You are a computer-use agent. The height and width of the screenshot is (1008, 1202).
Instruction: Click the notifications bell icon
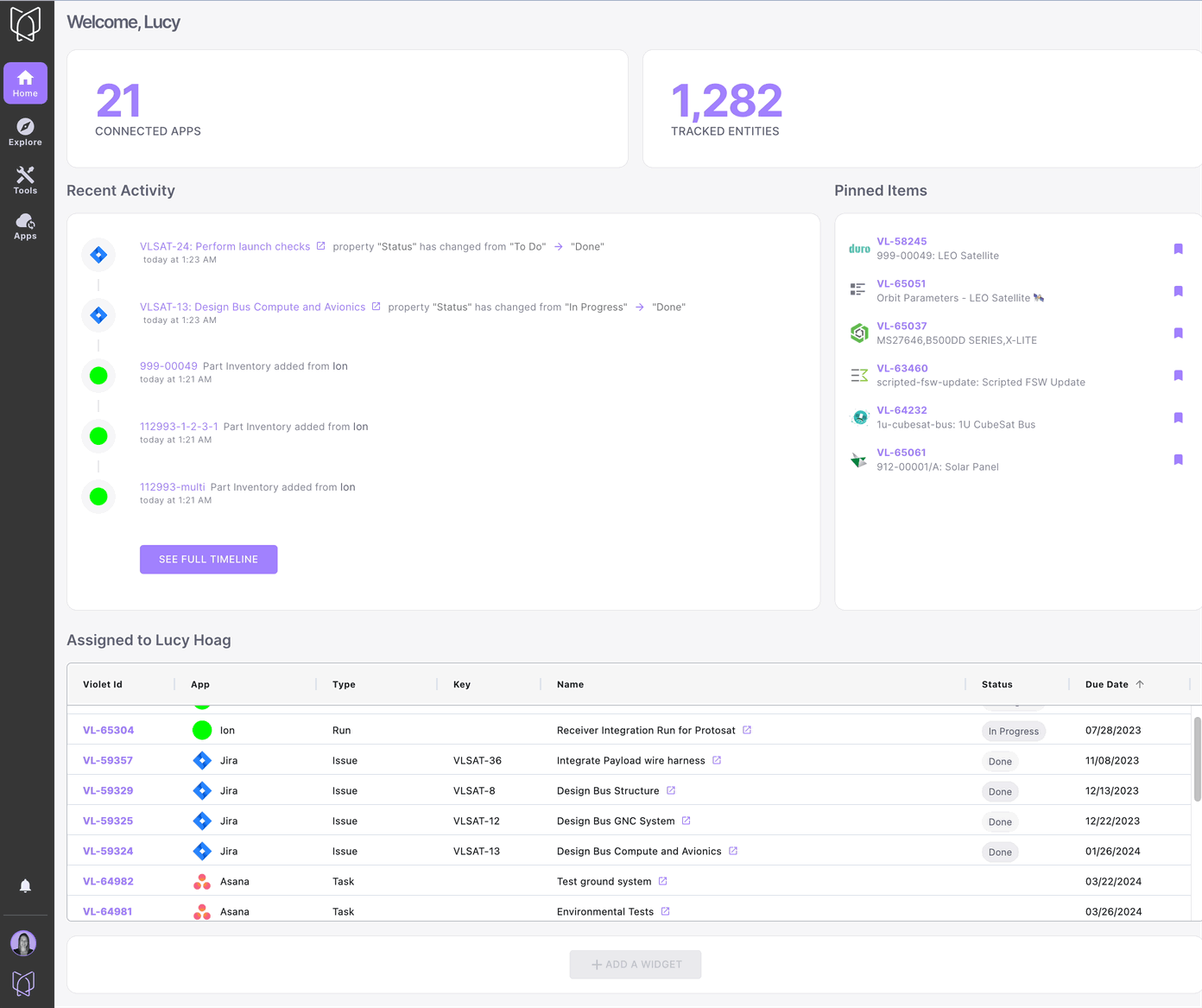pos(25,886)
